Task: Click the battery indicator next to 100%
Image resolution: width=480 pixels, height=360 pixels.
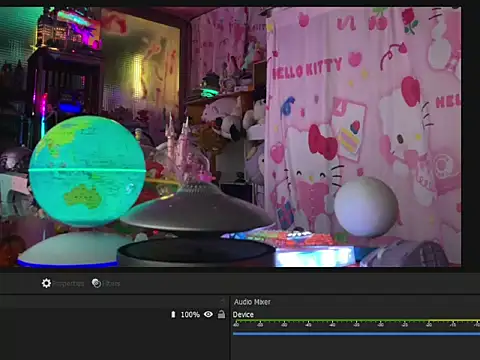Action: [173, 314]
